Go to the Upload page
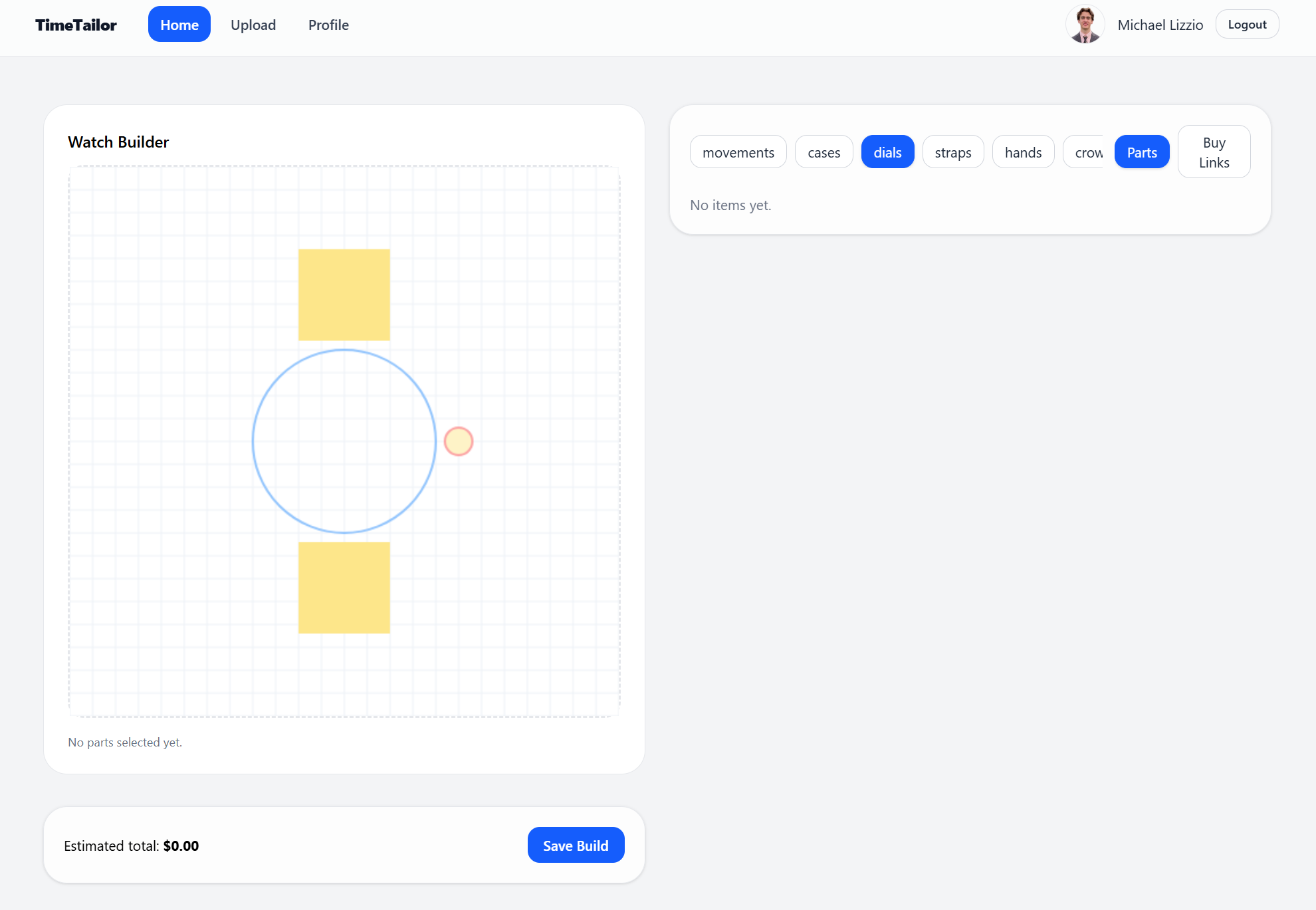 [253, 25]
